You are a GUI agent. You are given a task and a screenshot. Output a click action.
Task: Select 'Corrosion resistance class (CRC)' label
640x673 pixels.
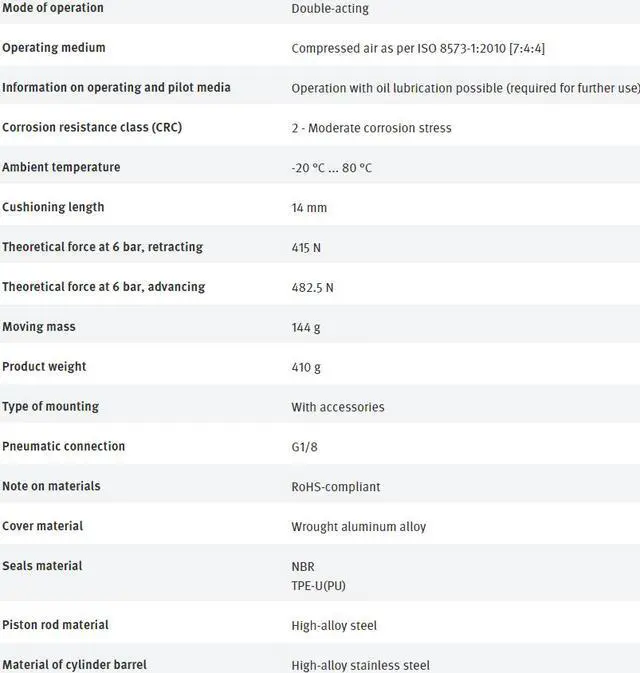(92, 128)
